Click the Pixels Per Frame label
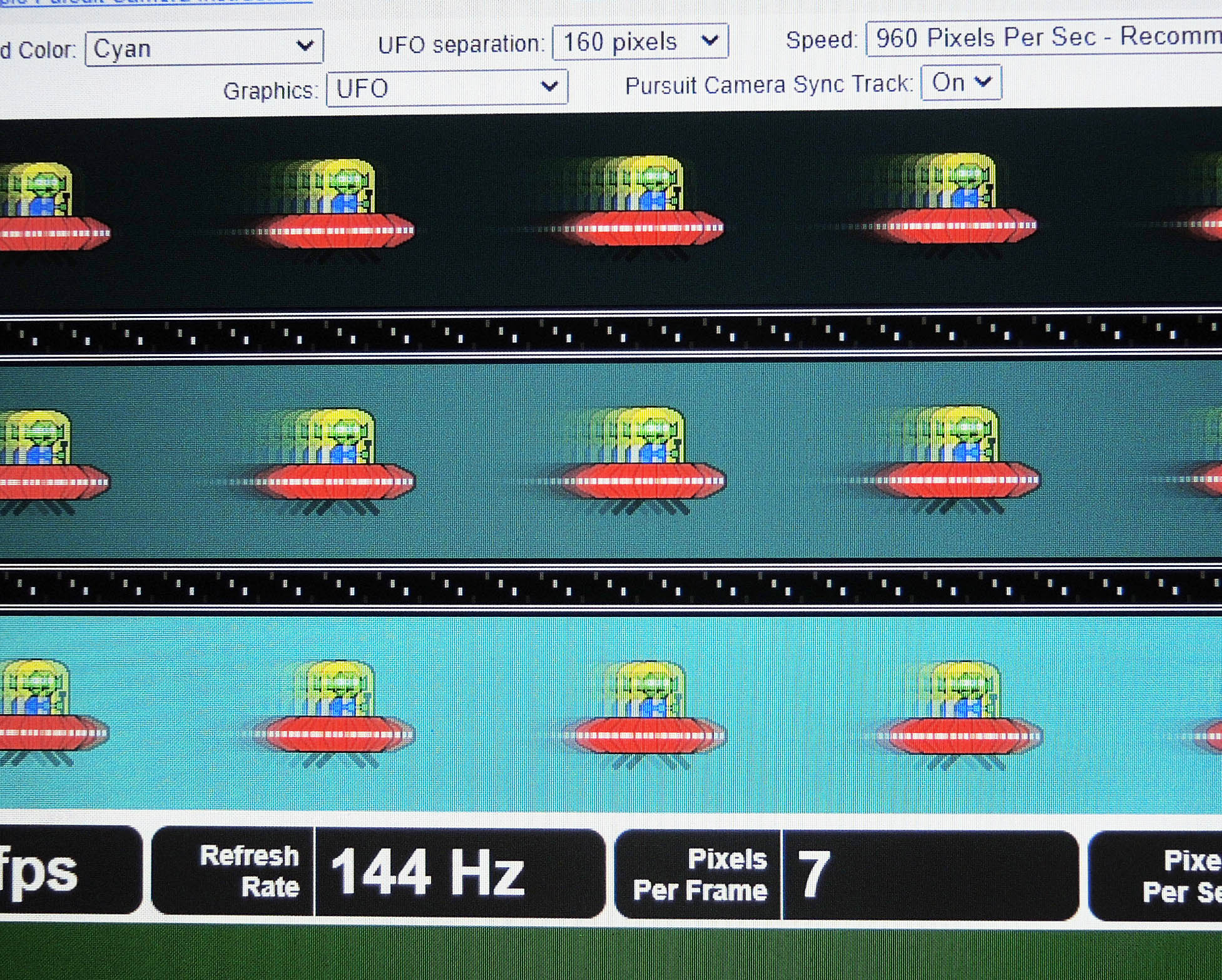This screenshot has height=980, width=1222. coord(700,875)
